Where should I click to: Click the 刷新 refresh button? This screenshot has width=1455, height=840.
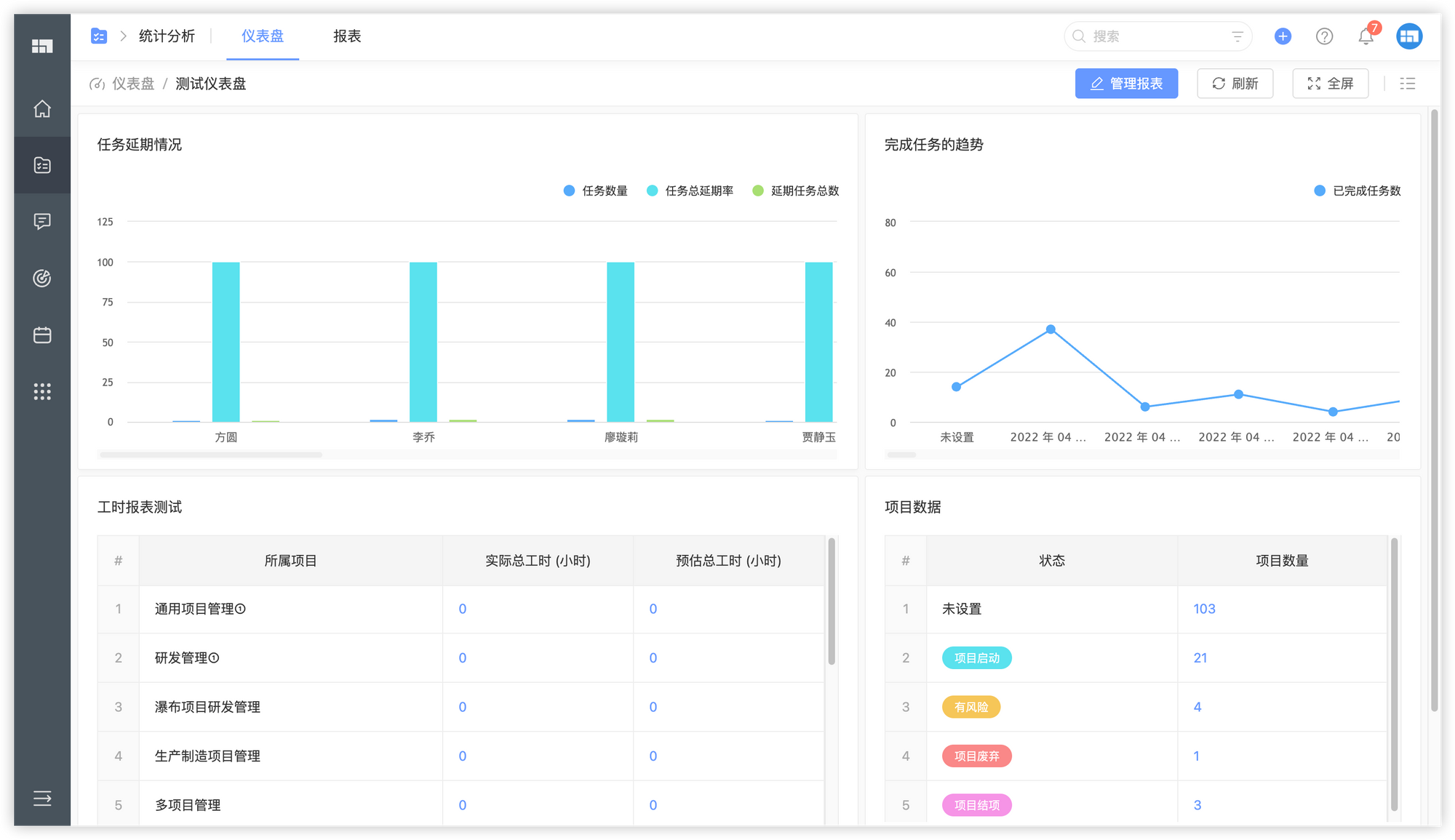1235,84
